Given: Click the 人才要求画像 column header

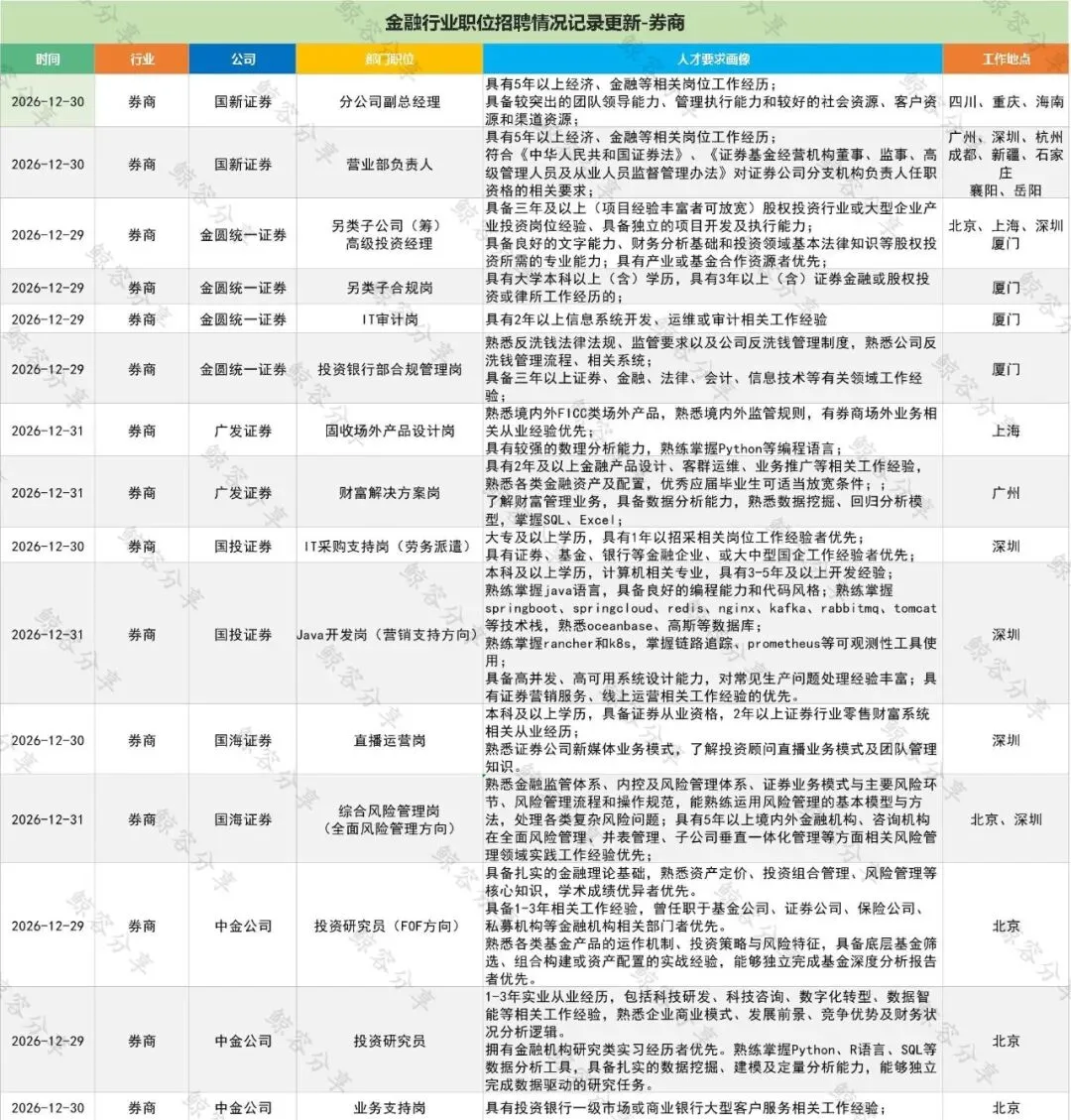Looking at the screenshot, I should (713, 60).
